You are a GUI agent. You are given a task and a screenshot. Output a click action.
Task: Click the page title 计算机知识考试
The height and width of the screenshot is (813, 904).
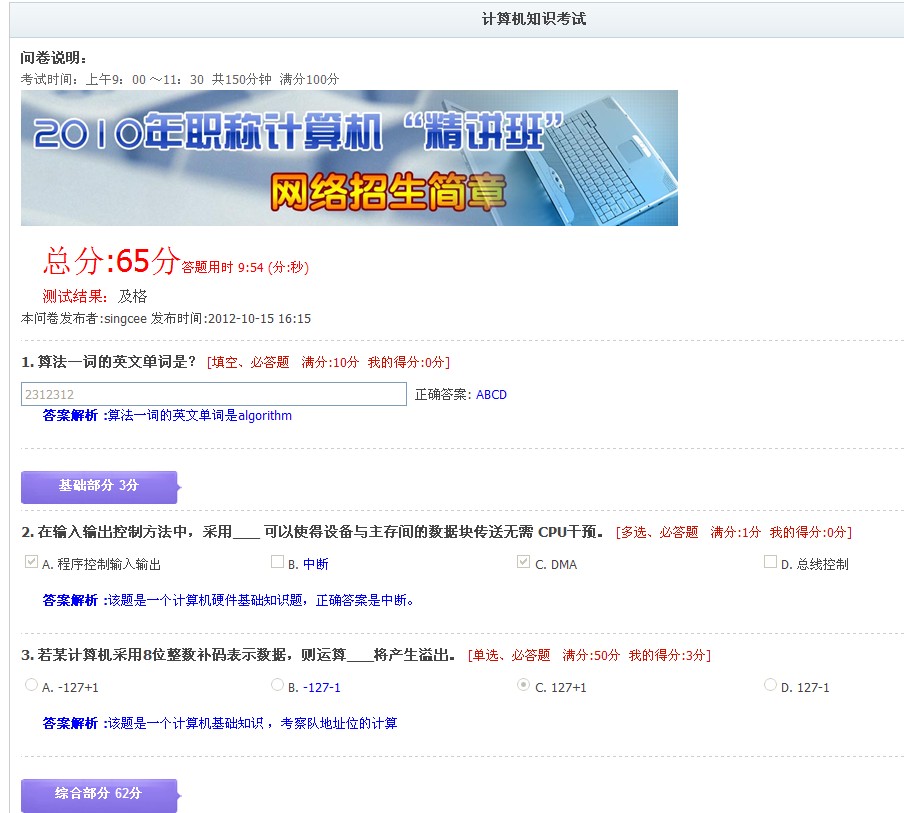point(534,19)
